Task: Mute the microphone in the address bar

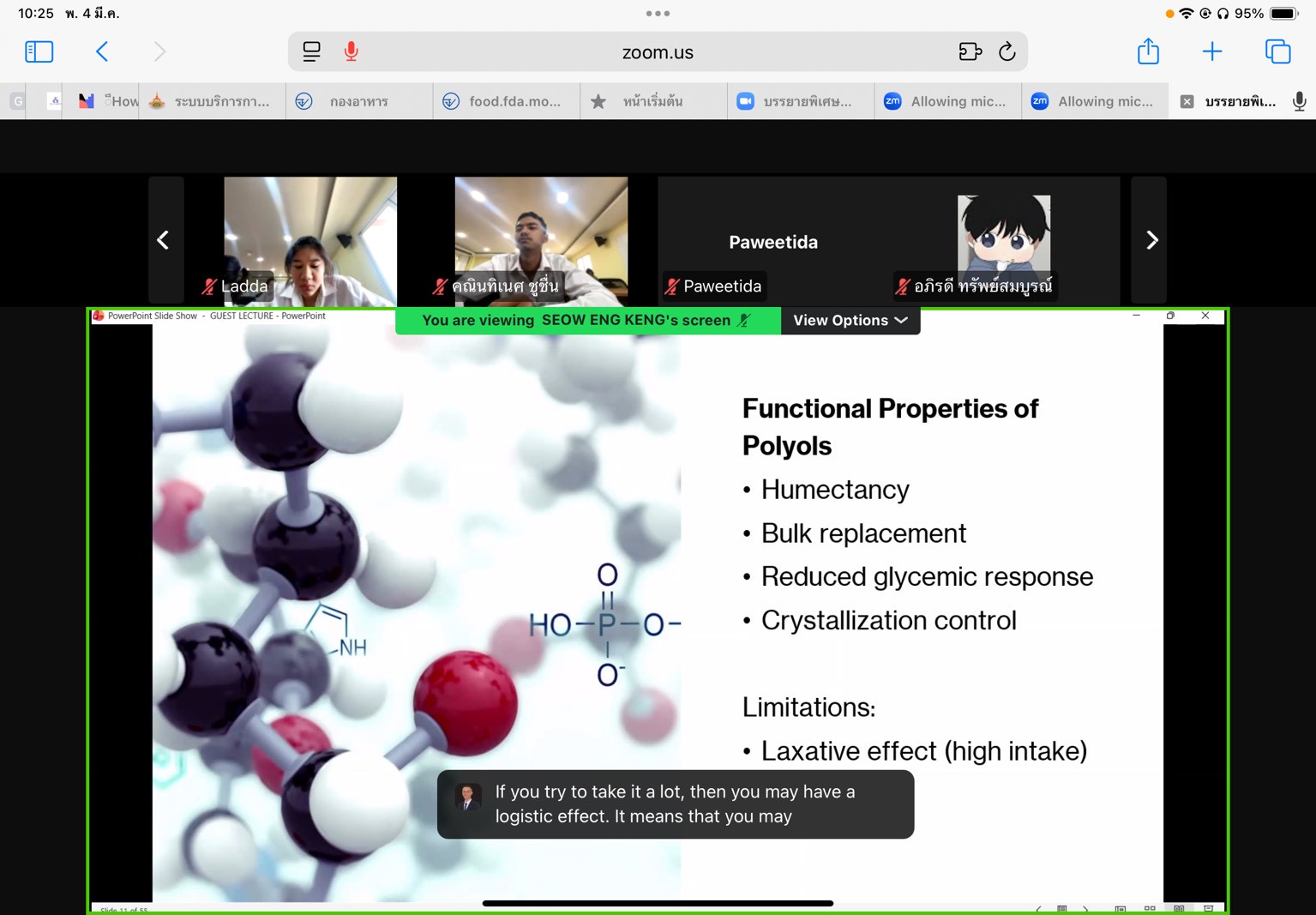Action: tap(352, 52)
